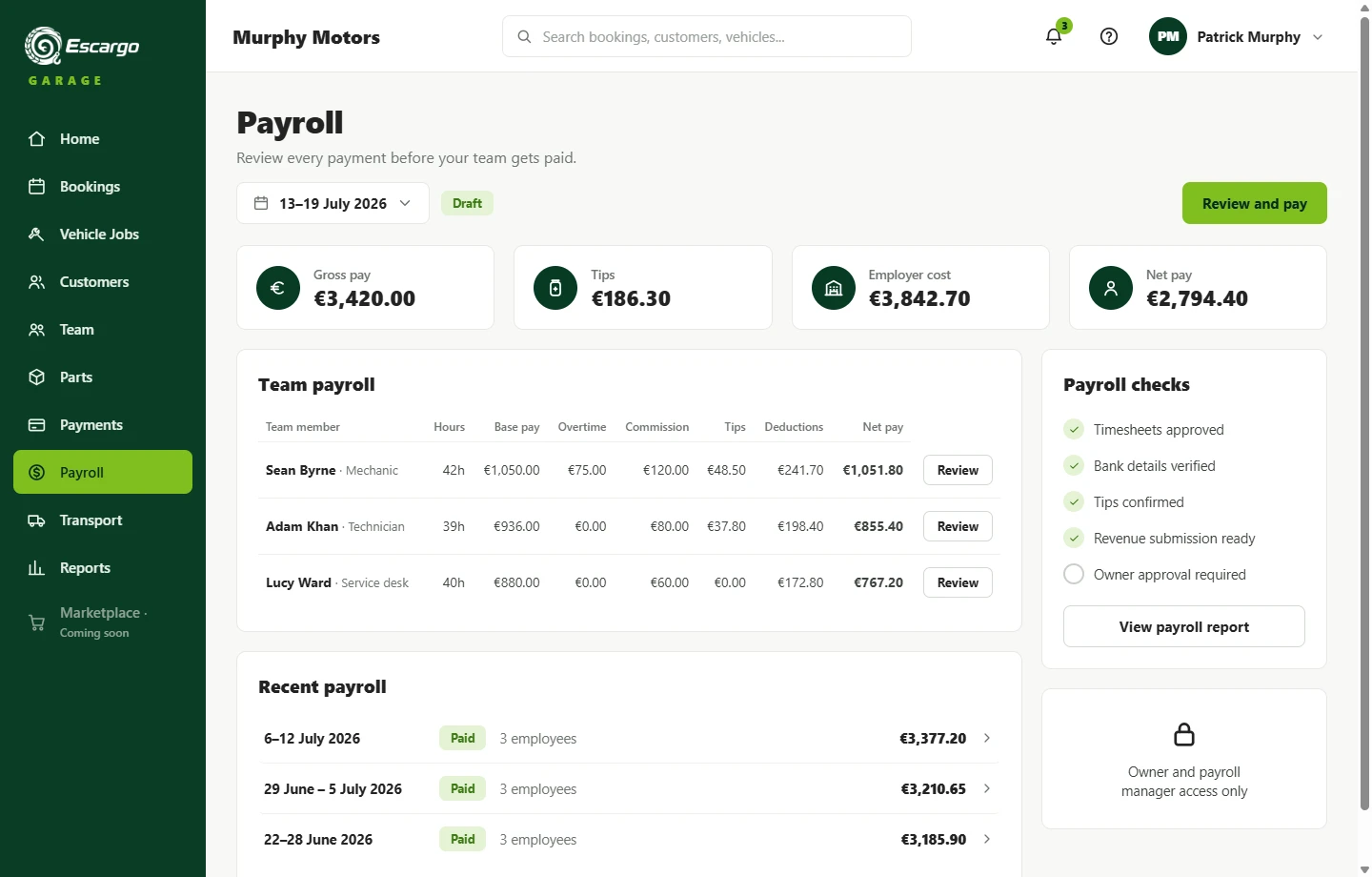Image resolution: width=1372 pixels, height=877 pixels.
Task: Click the Bookings calendar icon in sidebar
Action: (x=37, y=187)
